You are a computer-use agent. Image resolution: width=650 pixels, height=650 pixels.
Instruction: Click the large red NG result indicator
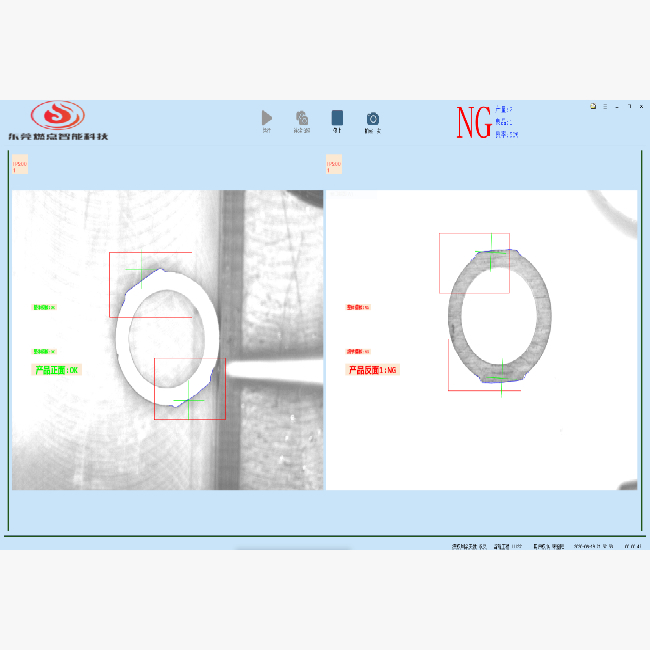coord(474,122)
